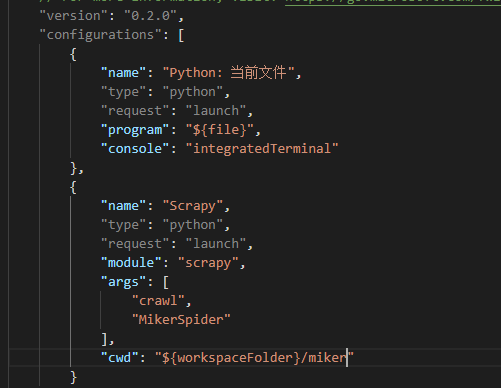Click "name" key beside "Scrapy"

tap(123, 206)
